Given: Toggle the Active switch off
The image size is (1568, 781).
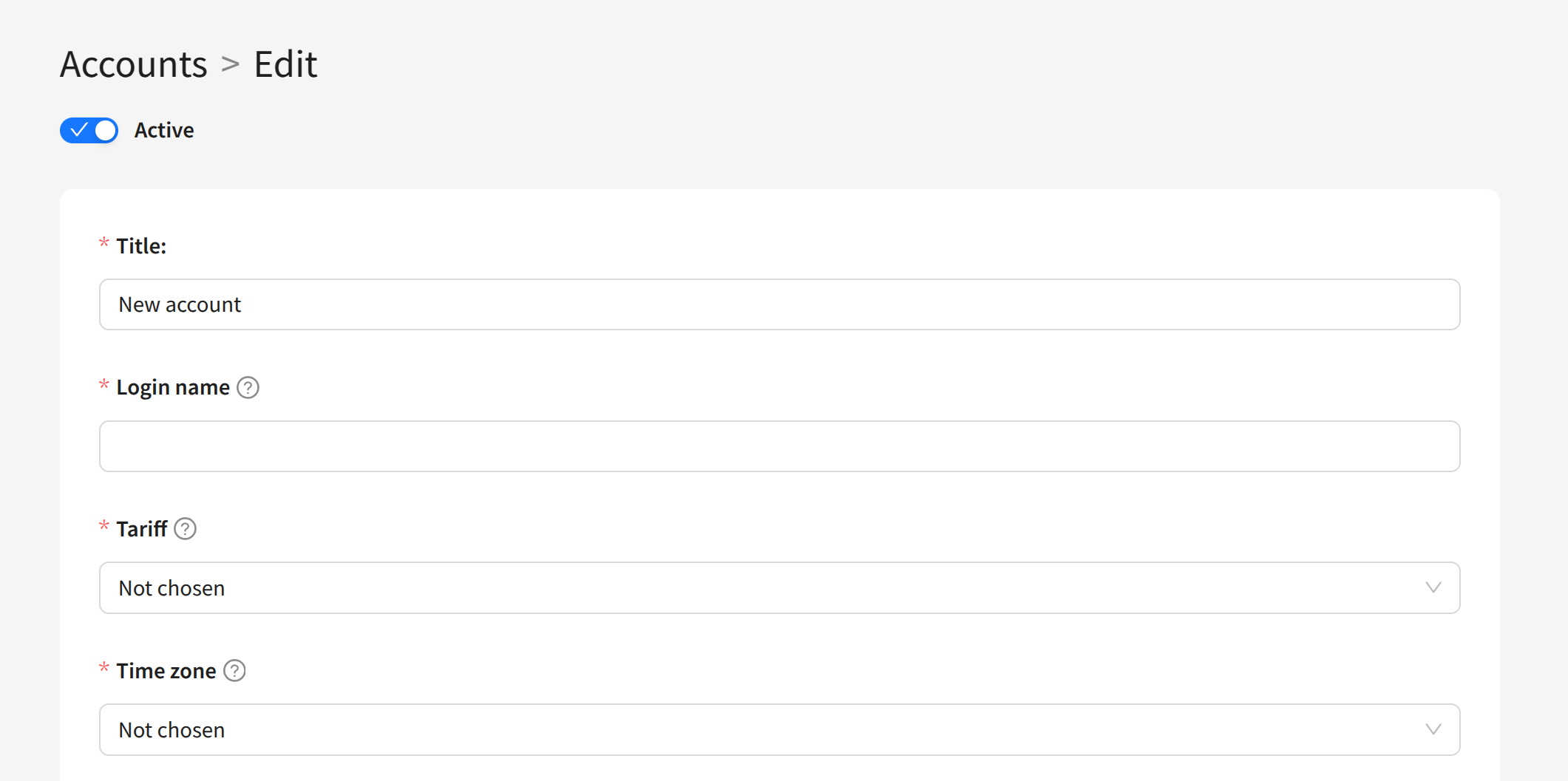Looking at the screenshot, I should 89,131.
